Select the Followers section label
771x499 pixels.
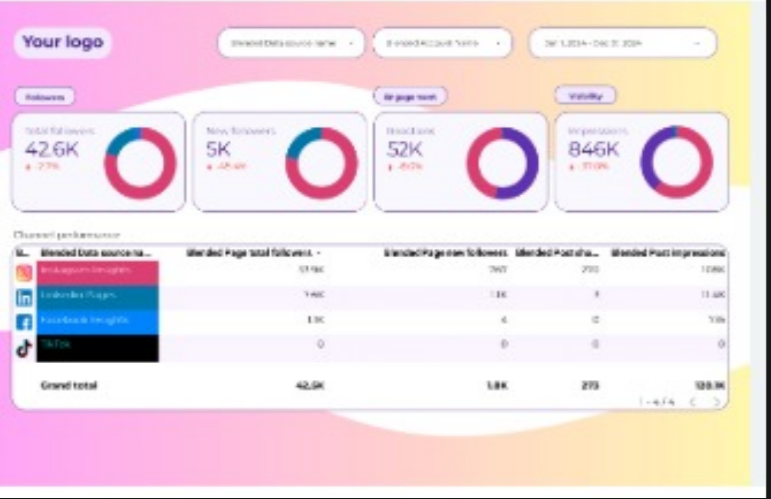[x=45, y=97]
